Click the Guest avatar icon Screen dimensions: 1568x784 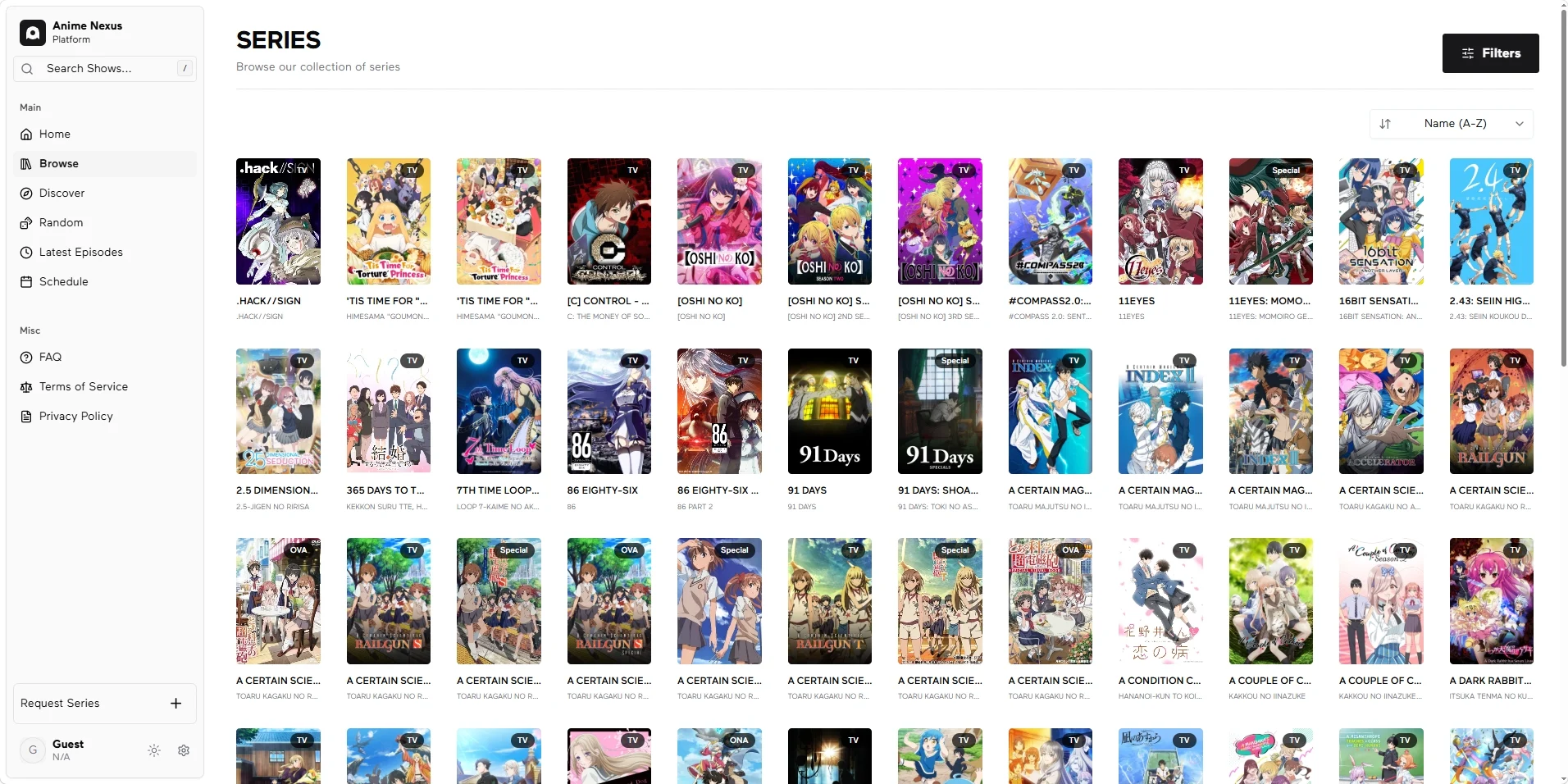coord(33,750)
